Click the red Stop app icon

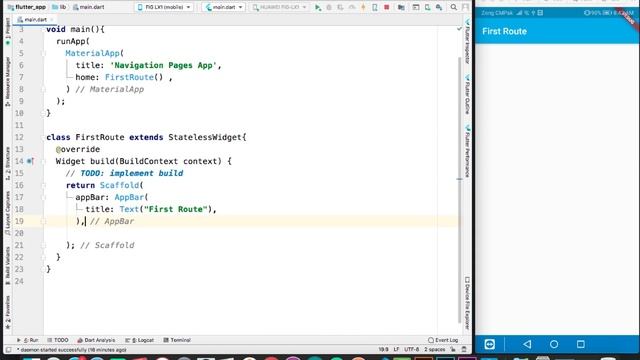(387, 7)
